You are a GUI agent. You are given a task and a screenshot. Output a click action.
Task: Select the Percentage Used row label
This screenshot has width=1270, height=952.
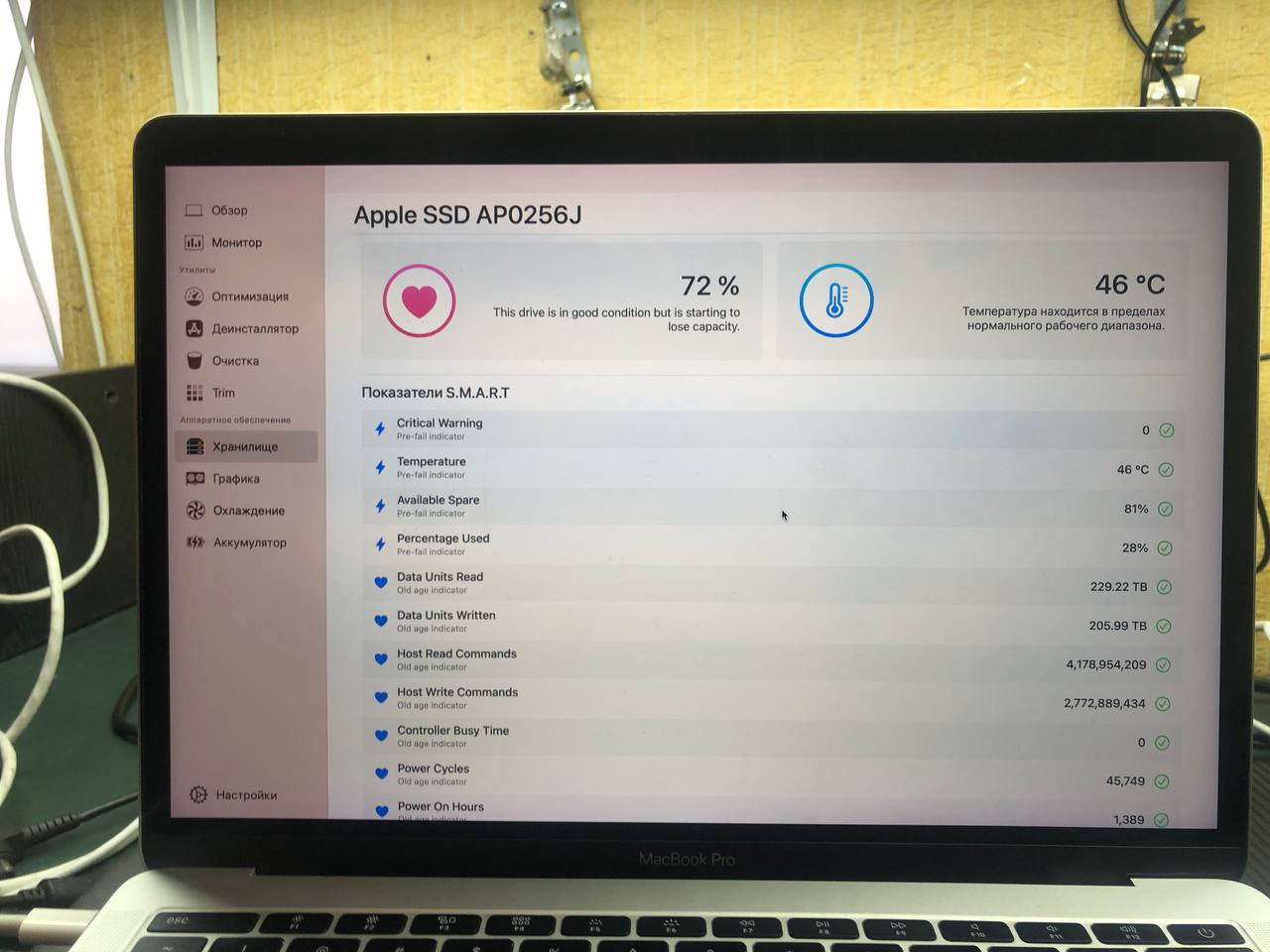click(444, 538)
